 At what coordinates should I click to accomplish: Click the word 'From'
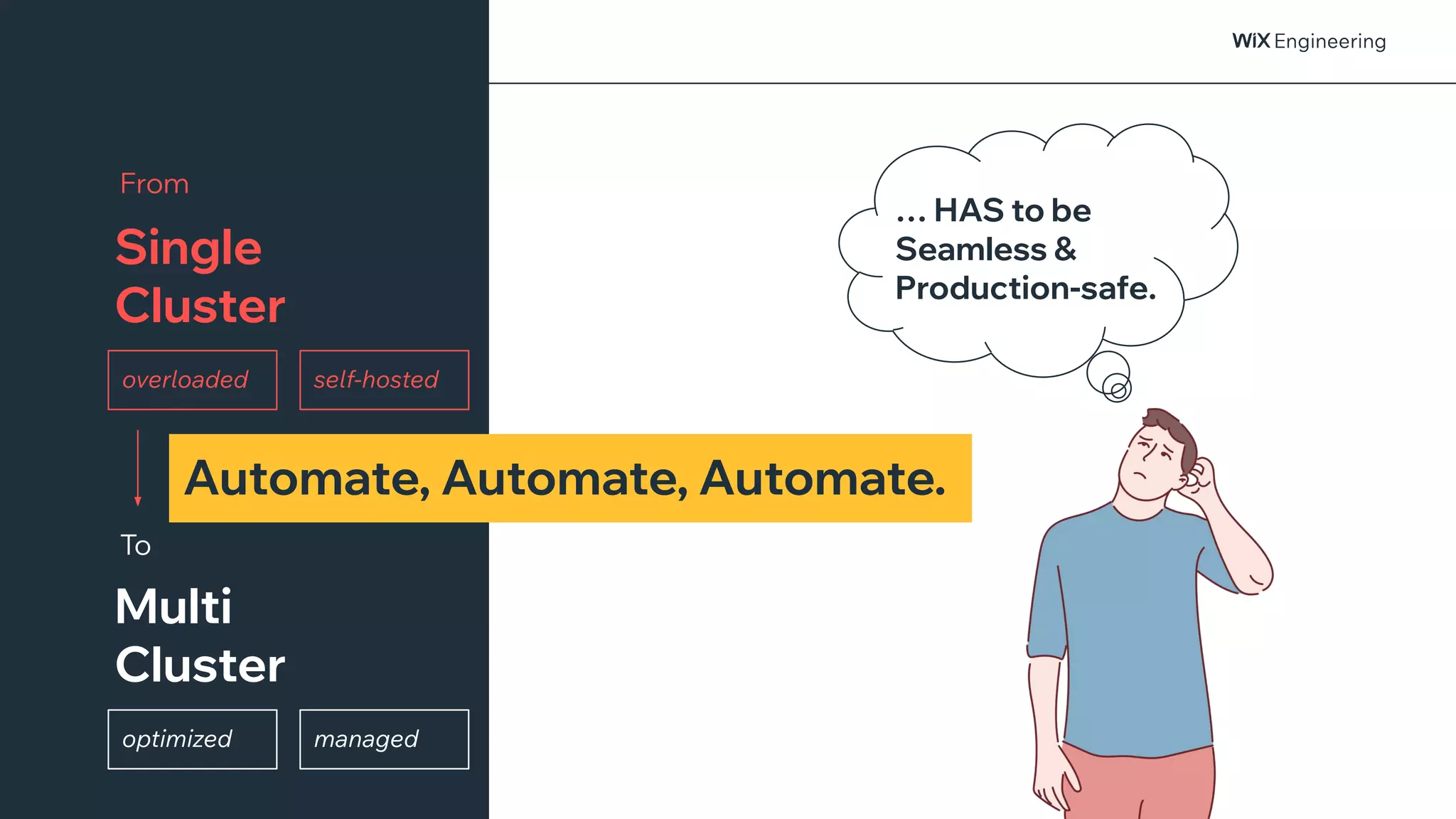point(154,184)
